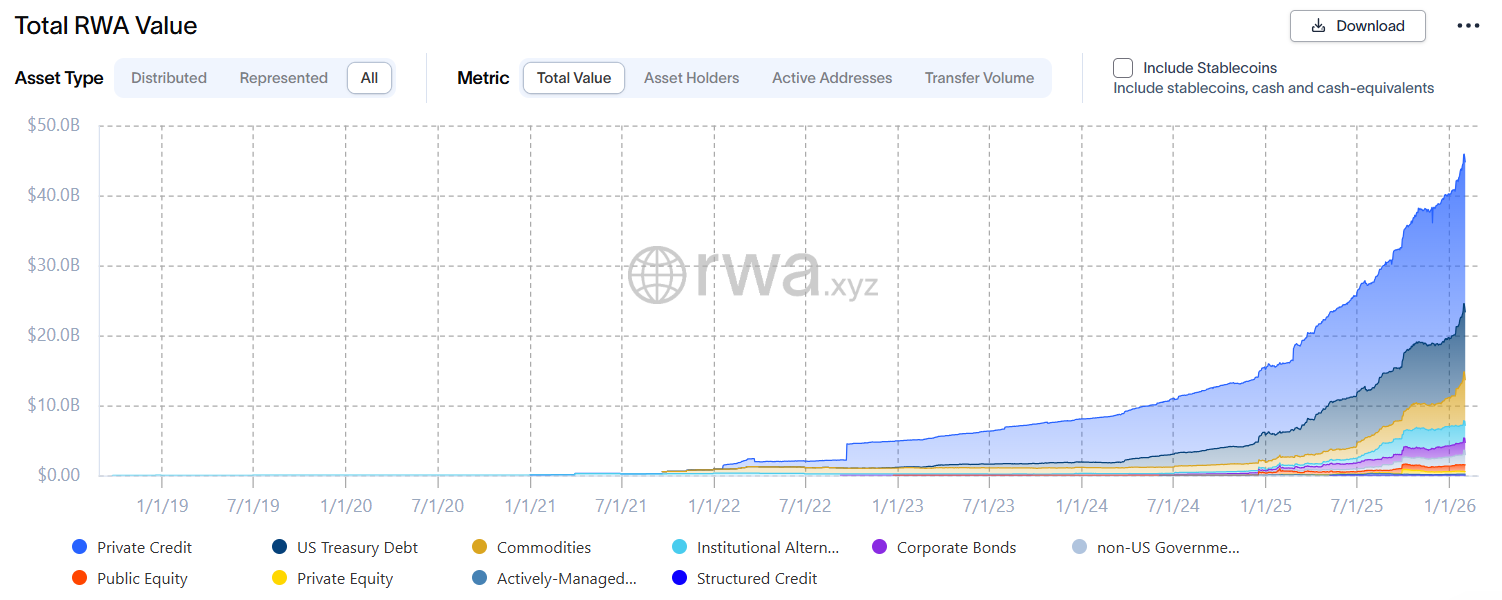Toggle the Structured Credit series in the legend
Screen dimensions: 1502x600
coord(747,578)
